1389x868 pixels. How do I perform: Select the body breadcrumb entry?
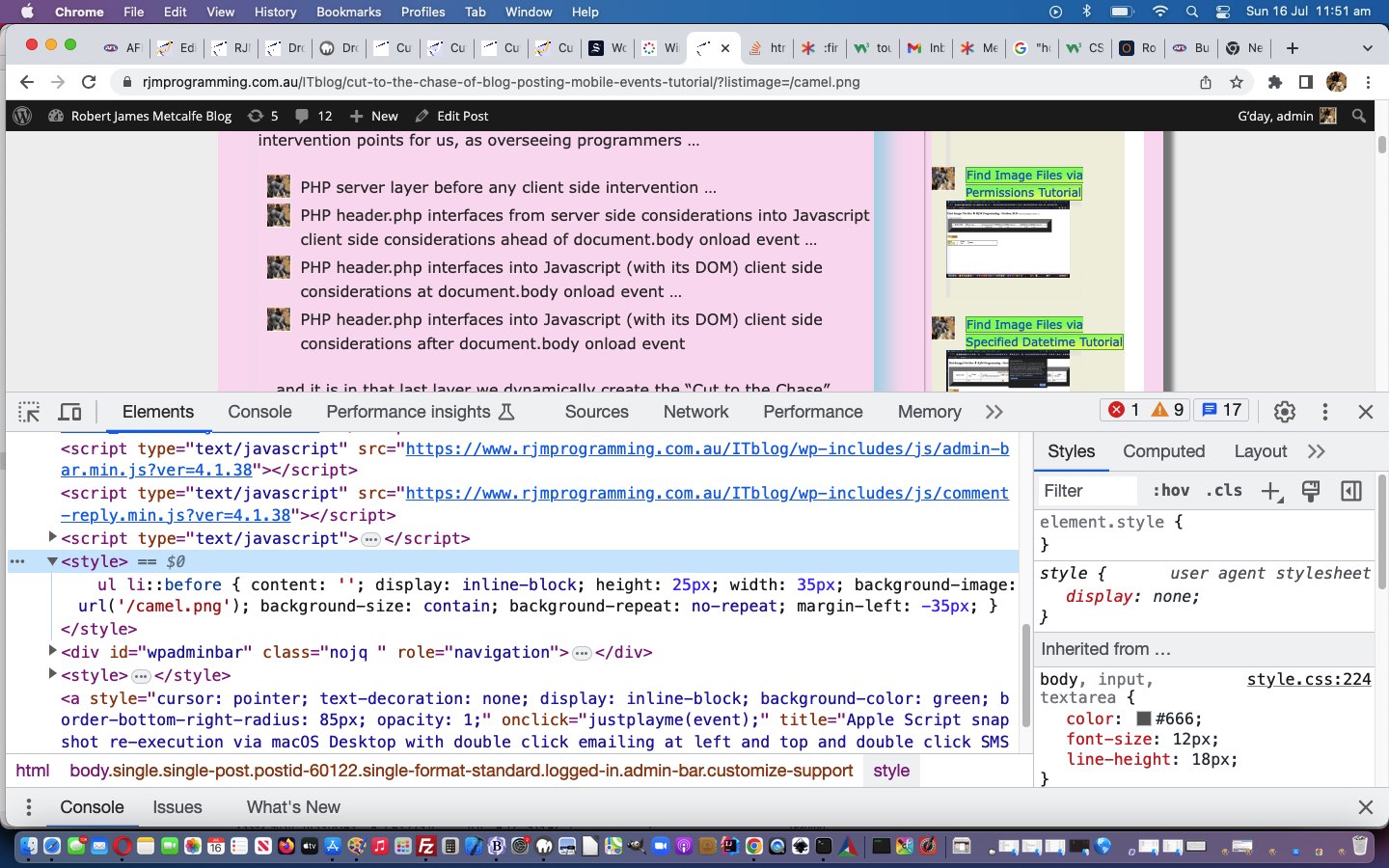[461, 771]
